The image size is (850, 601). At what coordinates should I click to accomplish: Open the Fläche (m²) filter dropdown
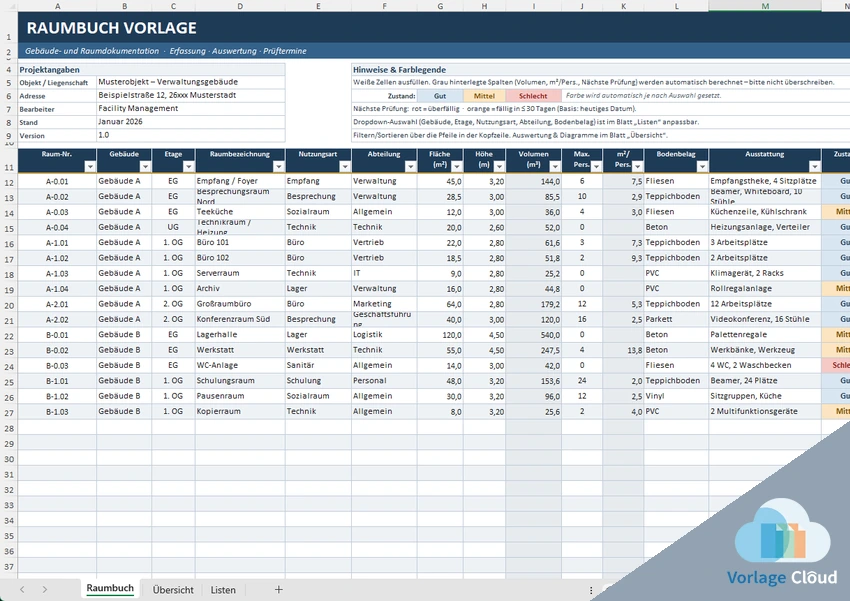pos(456,166)
